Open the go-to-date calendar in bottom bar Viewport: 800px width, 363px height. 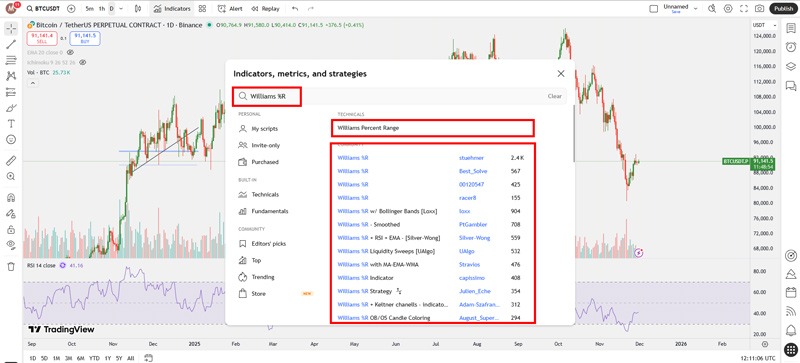[x=148, y=358]
